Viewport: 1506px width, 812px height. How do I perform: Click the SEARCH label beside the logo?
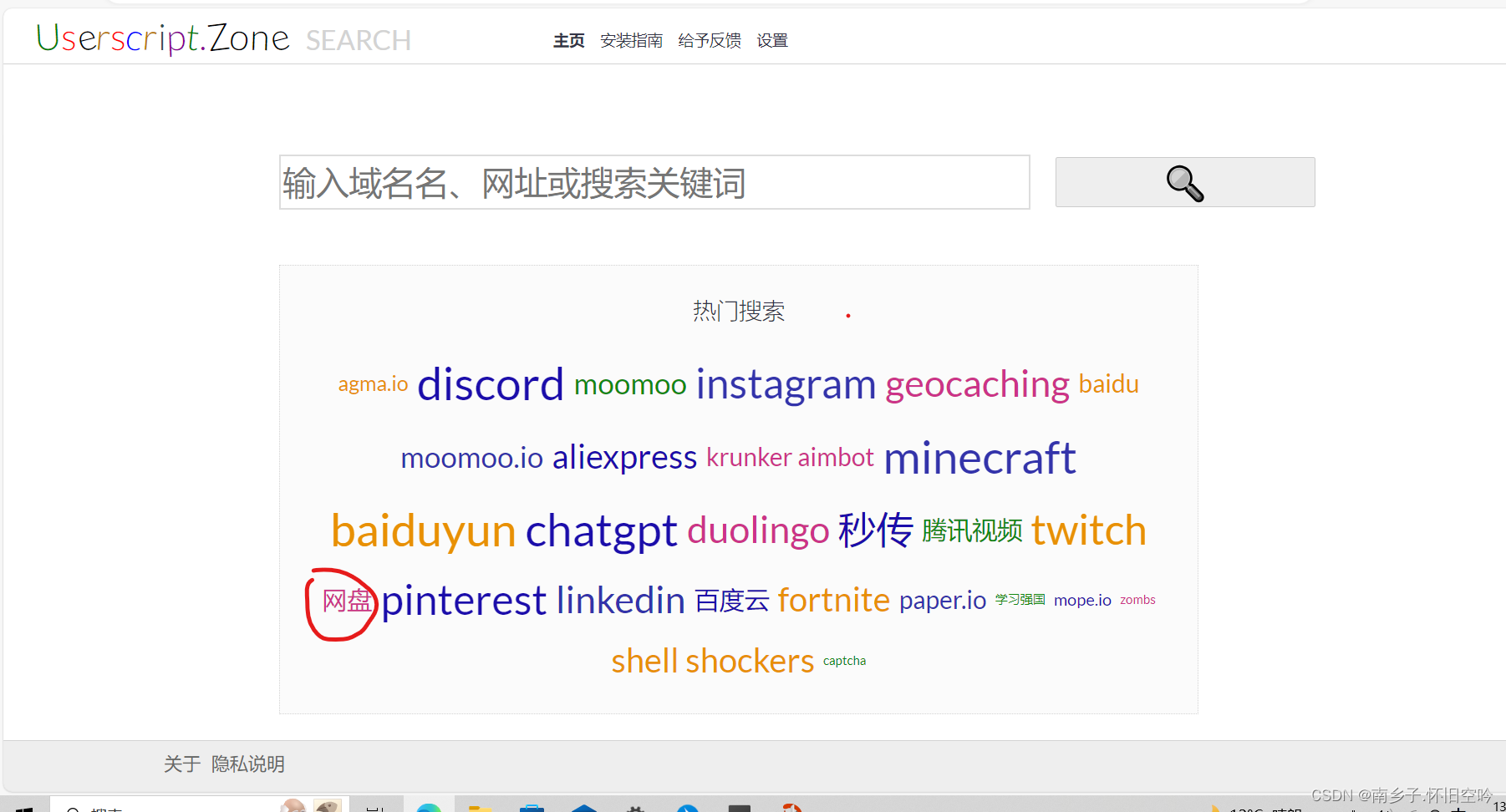(359, 41)
